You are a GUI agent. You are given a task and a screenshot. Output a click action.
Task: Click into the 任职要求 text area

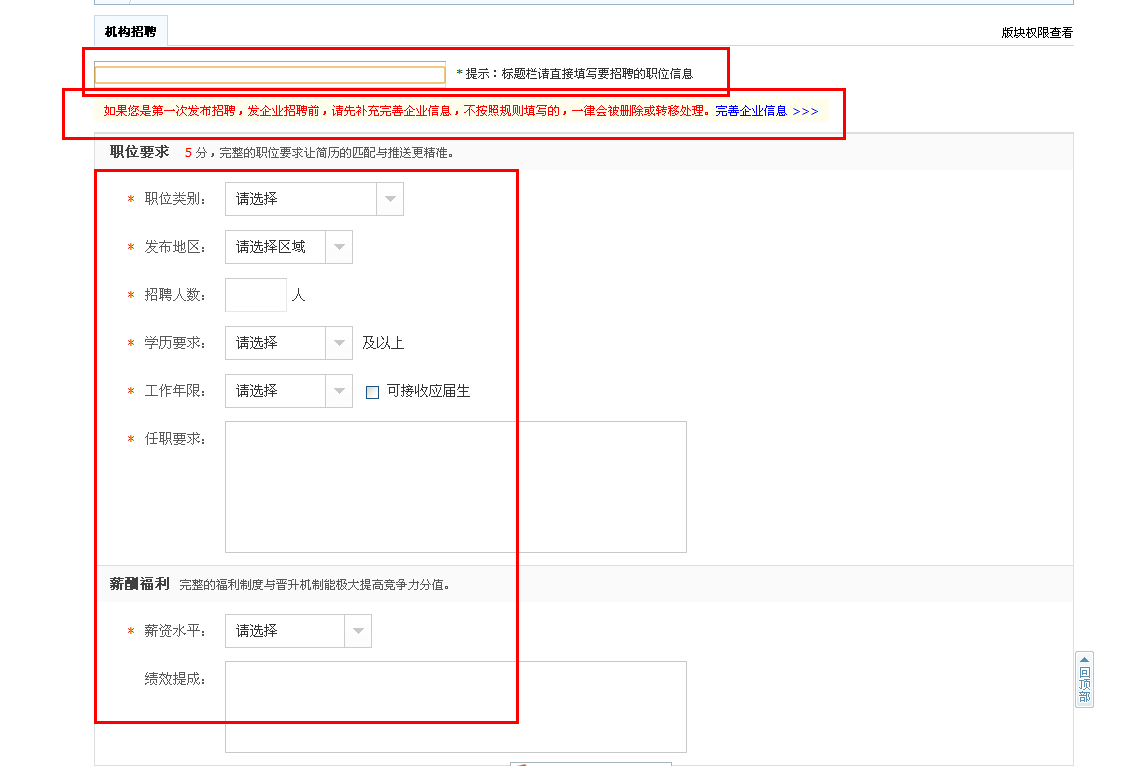coord(456,487)
